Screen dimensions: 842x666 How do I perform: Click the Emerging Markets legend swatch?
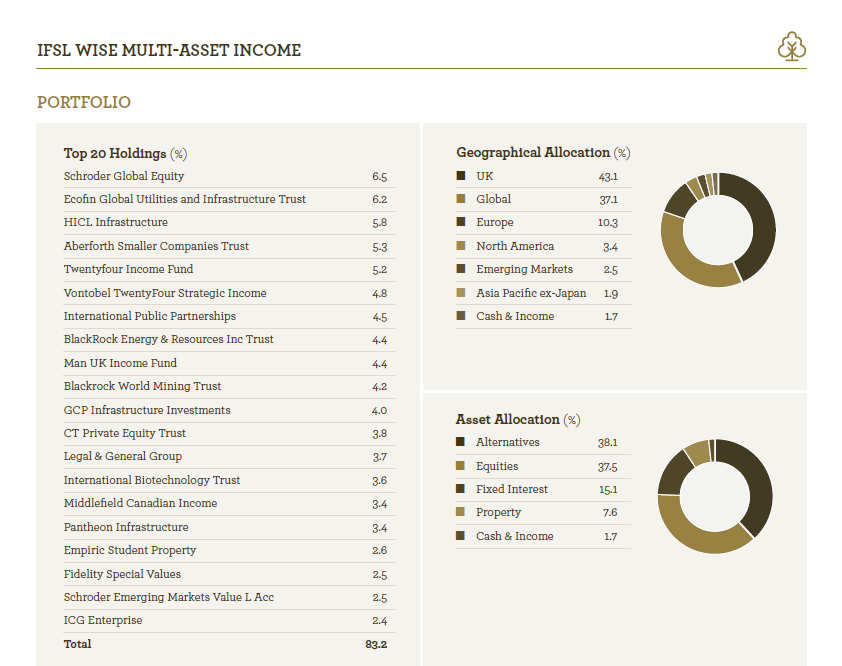461,269
